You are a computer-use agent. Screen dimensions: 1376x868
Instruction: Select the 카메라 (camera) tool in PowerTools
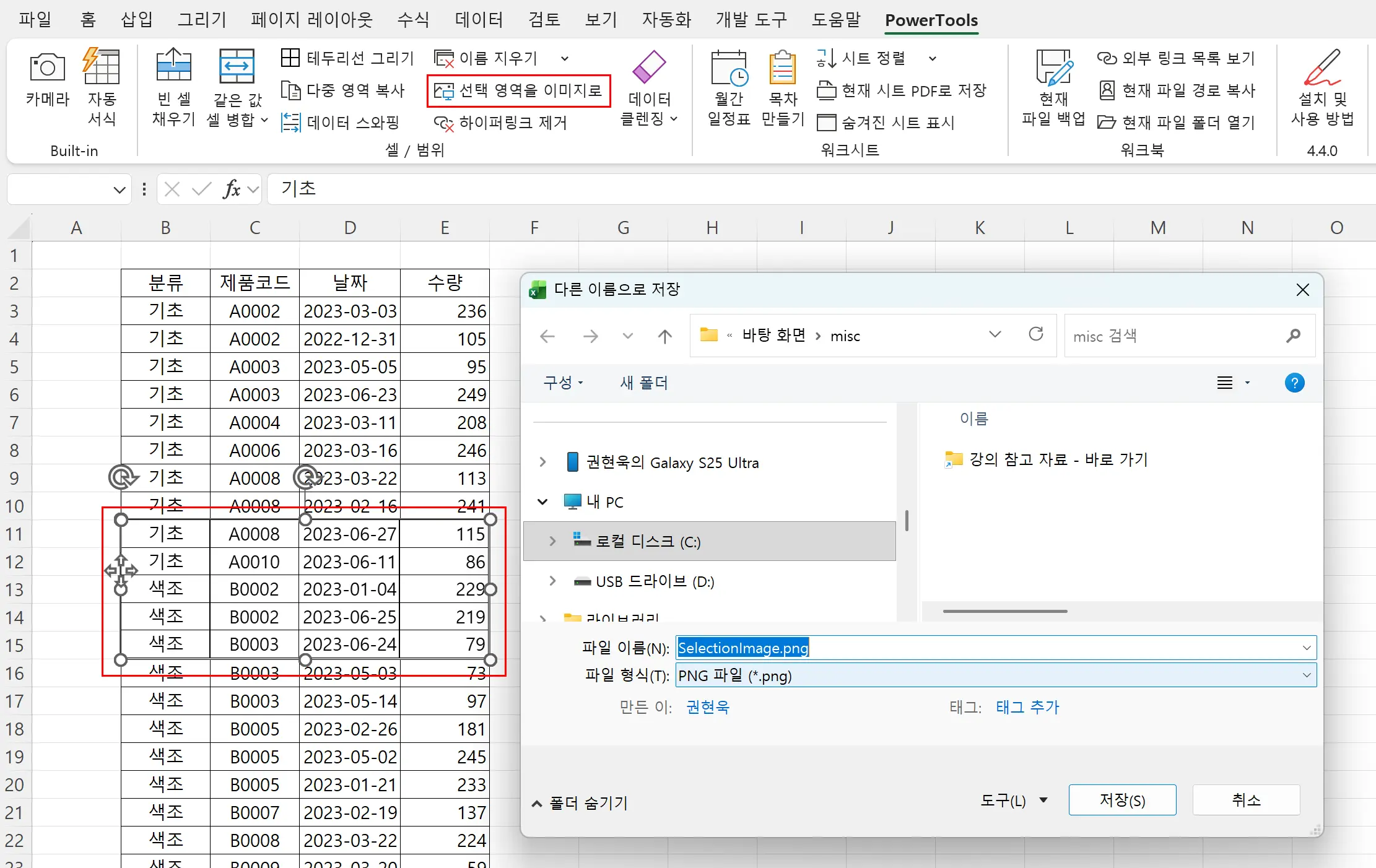click(46, 84)
